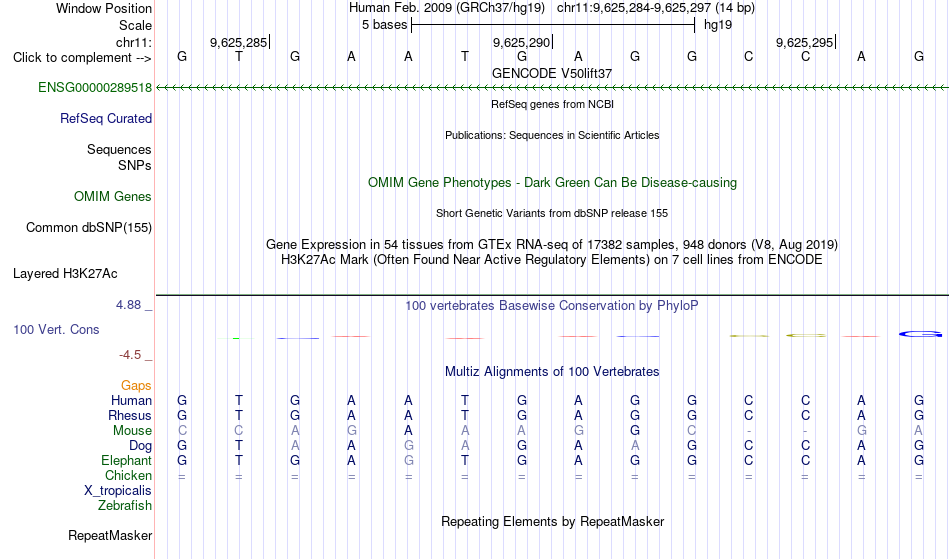Click the Elephant species row label

click(x=126, y=461)
